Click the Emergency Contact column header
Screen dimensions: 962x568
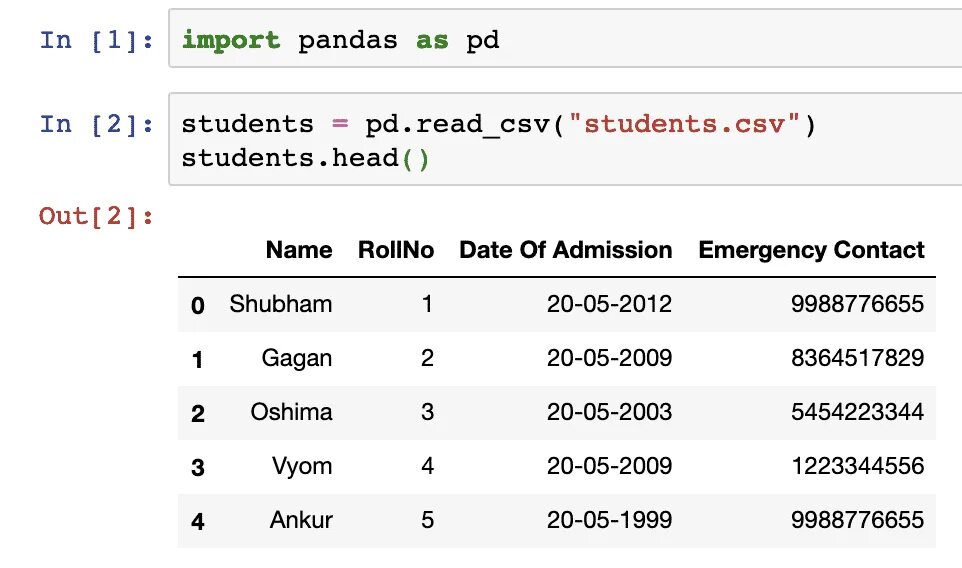coord(811,250)
